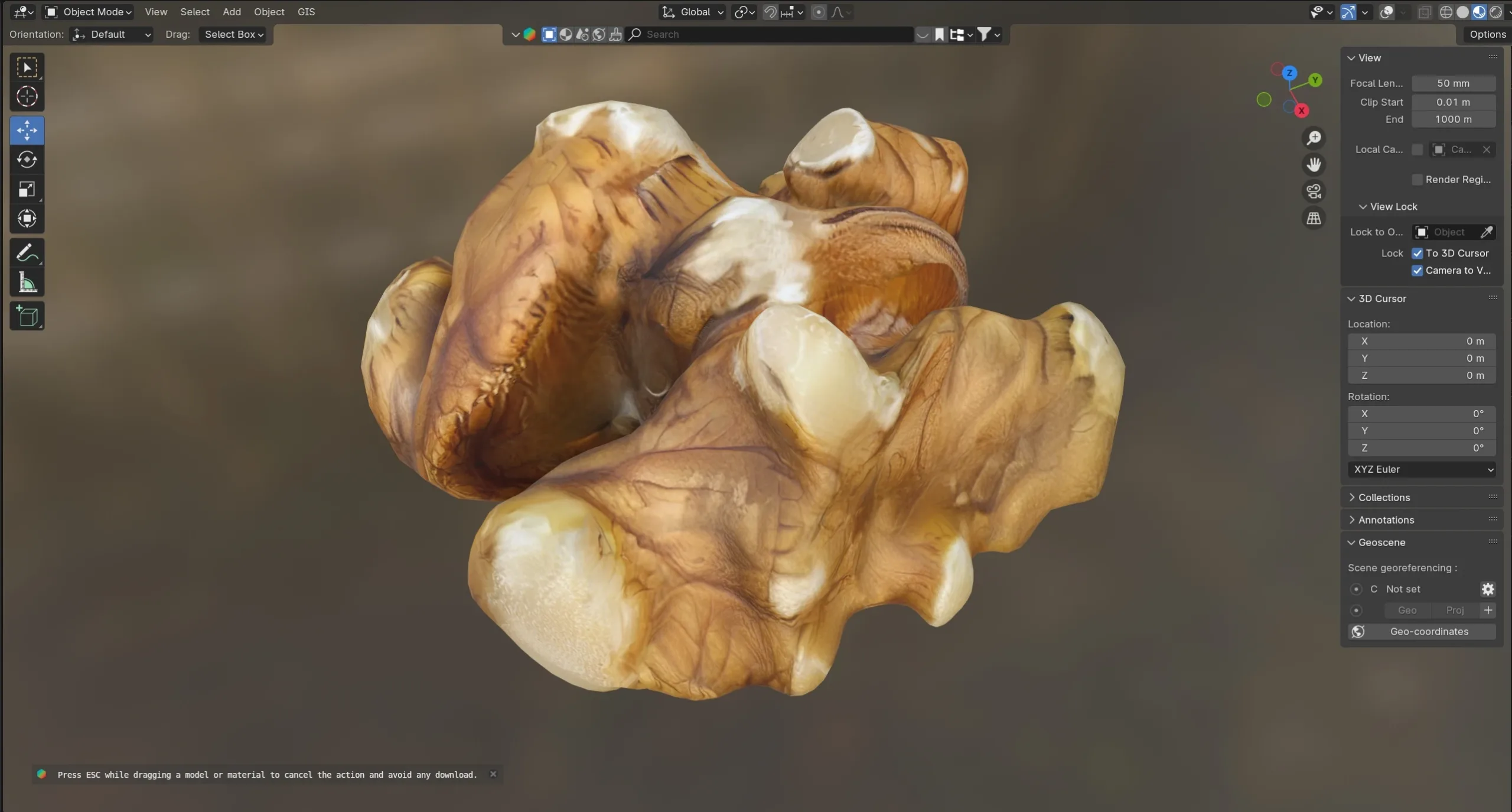Click the pan view hand icon
Screen dimensions: 1512x812
[1314, 164]
